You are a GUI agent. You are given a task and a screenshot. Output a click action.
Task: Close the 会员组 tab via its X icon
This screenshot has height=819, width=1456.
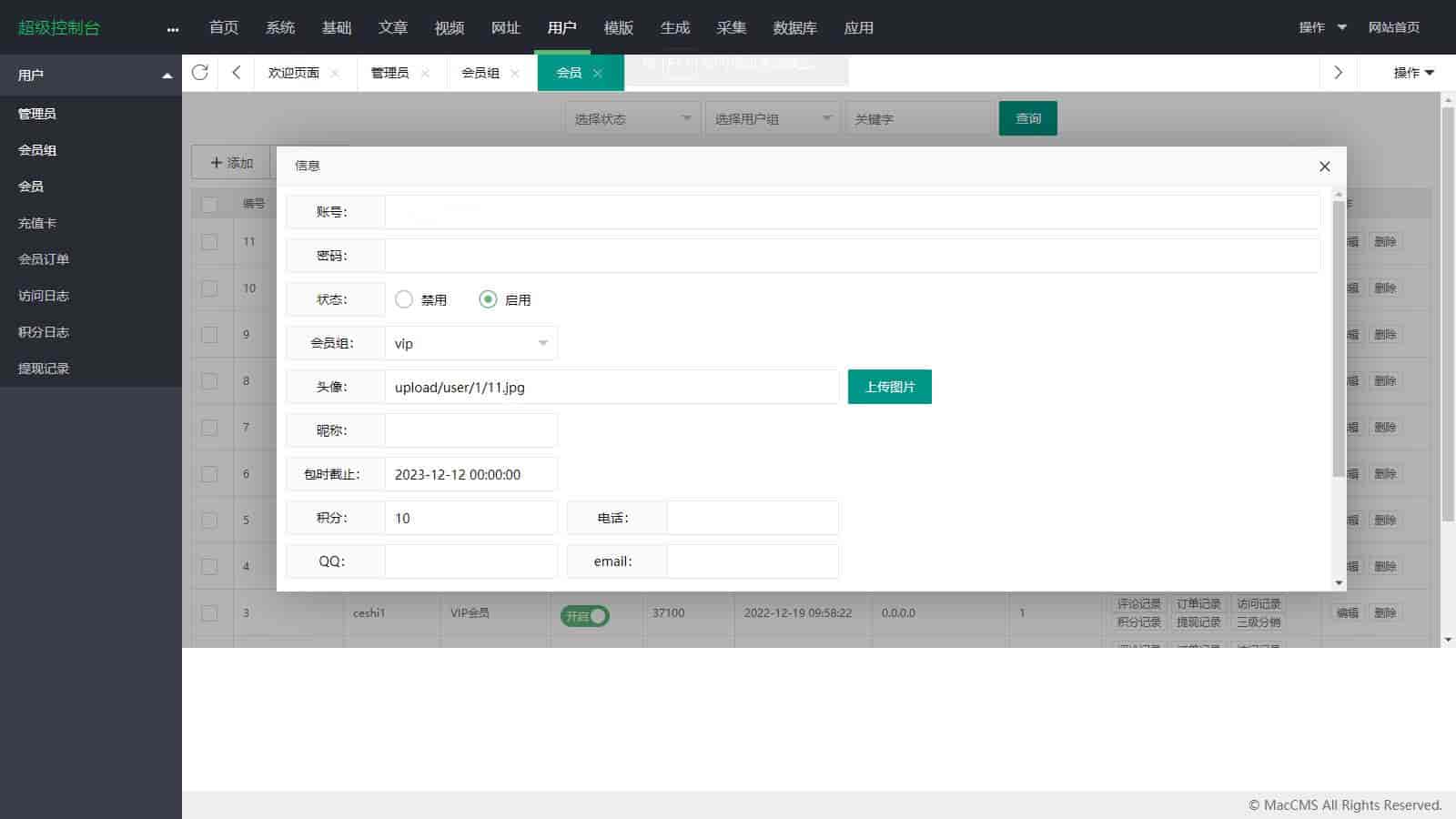pos(515,74)
